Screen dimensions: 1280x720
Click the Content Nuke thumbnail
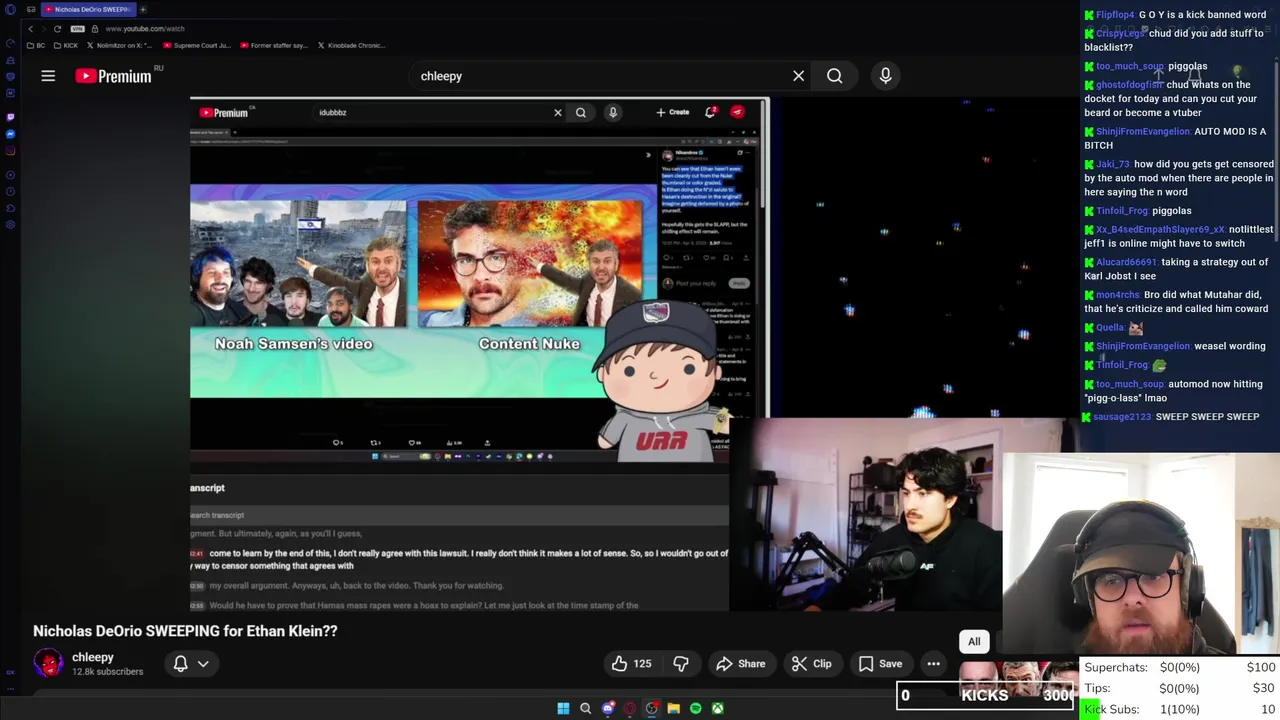[x=530, y=264]
